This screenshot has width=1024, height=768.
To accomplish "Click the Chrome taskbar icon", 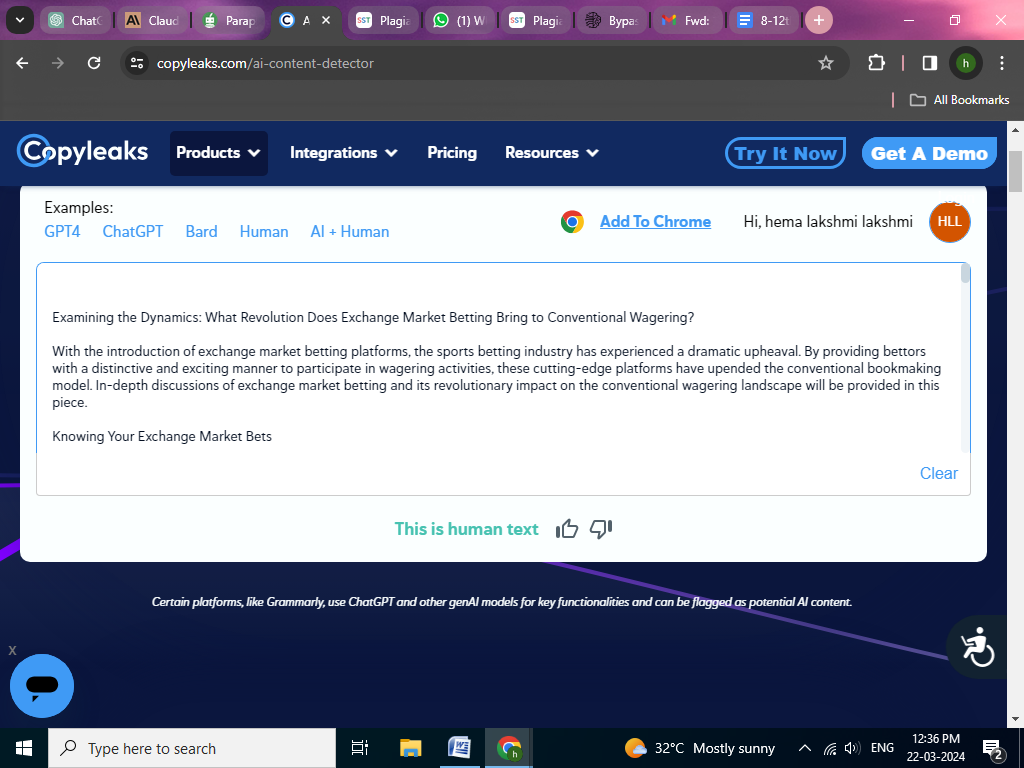I will pyautogui.click(x=509, y=748).
